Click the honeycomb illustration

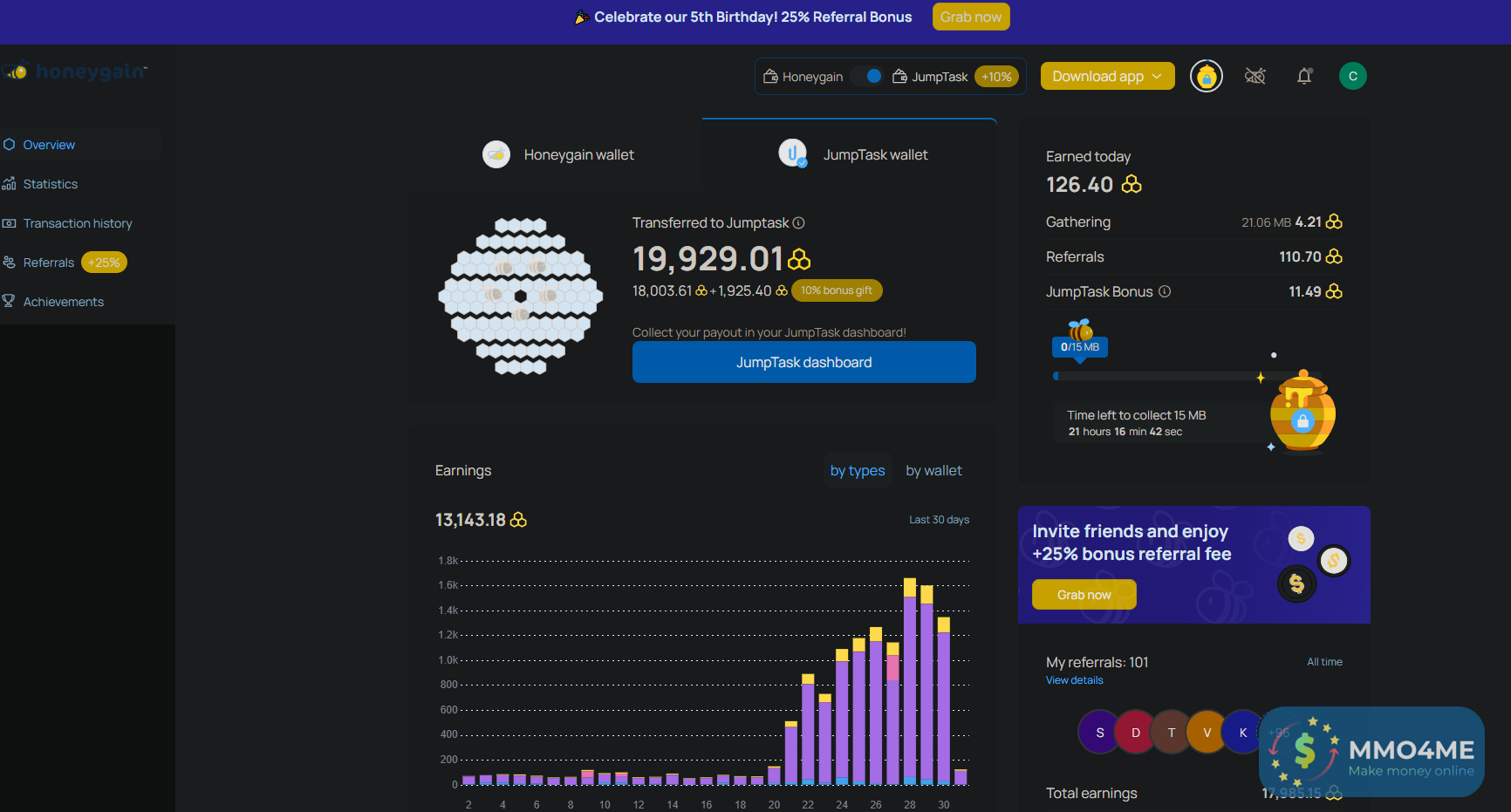pos(521,297)
